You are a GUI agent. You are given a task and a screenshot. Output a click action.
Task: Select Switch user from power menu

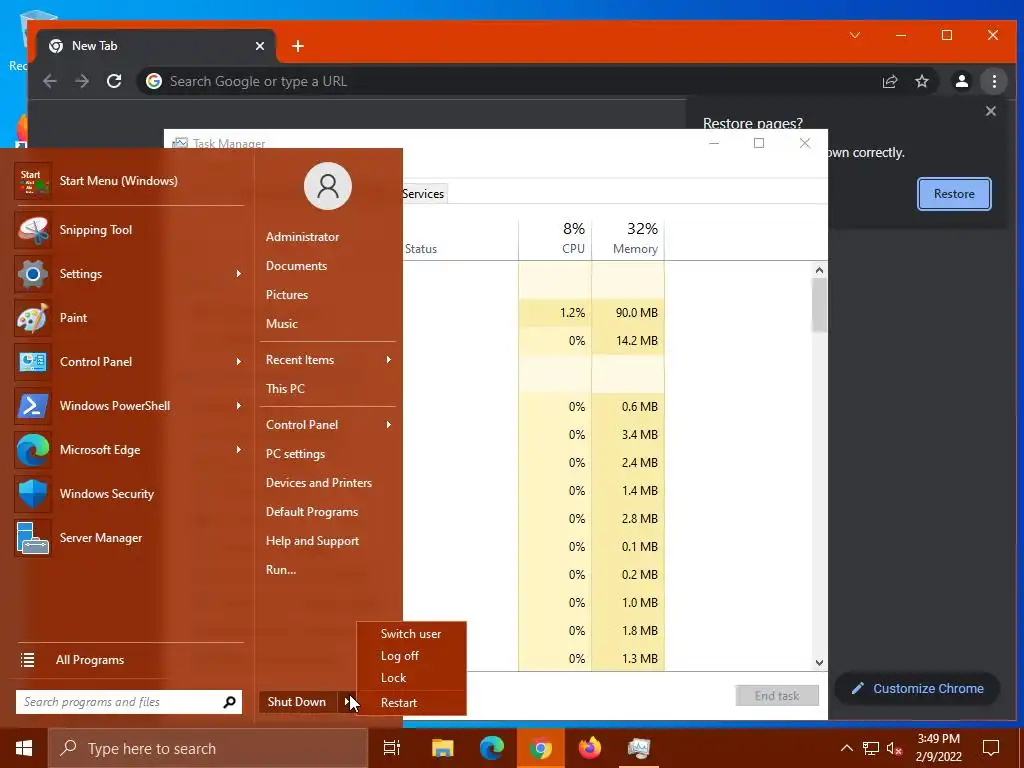click(x=411, y=633)
